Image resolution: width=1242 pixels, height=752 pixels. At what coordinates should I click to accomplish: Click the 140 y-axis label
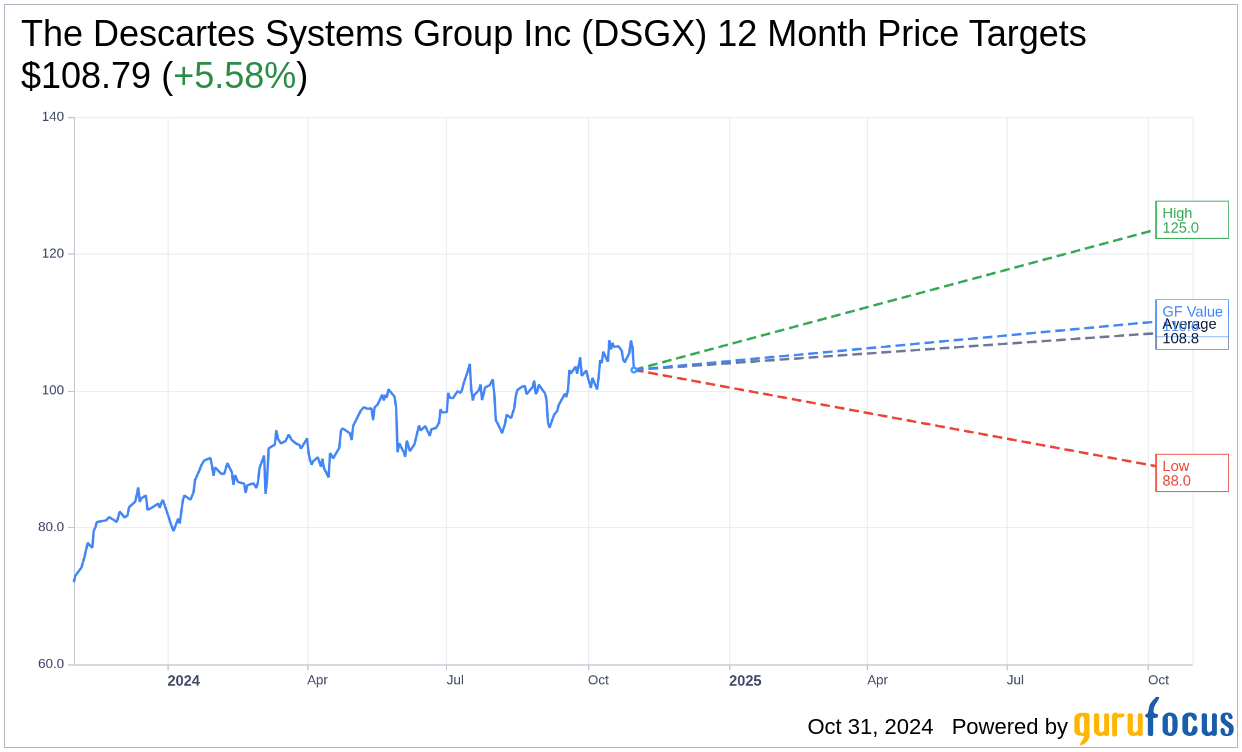tap(53, 117)
